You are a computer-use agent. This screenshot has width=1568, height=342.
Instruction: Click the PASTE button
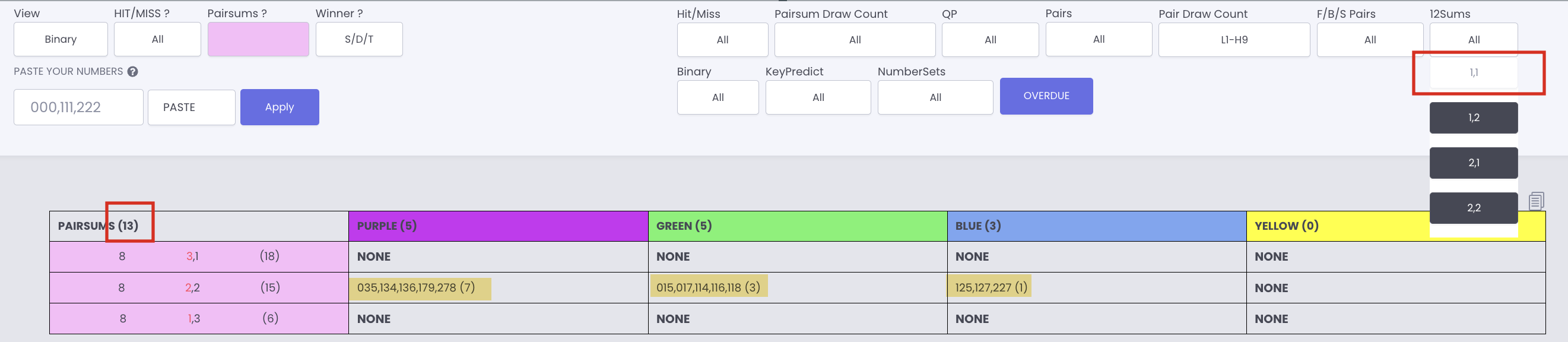pos(191,107)
